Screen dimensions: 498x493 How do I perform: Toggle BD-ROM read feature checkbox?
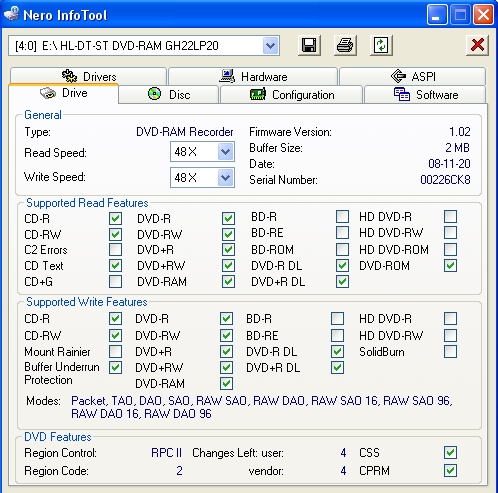[342, 249]
